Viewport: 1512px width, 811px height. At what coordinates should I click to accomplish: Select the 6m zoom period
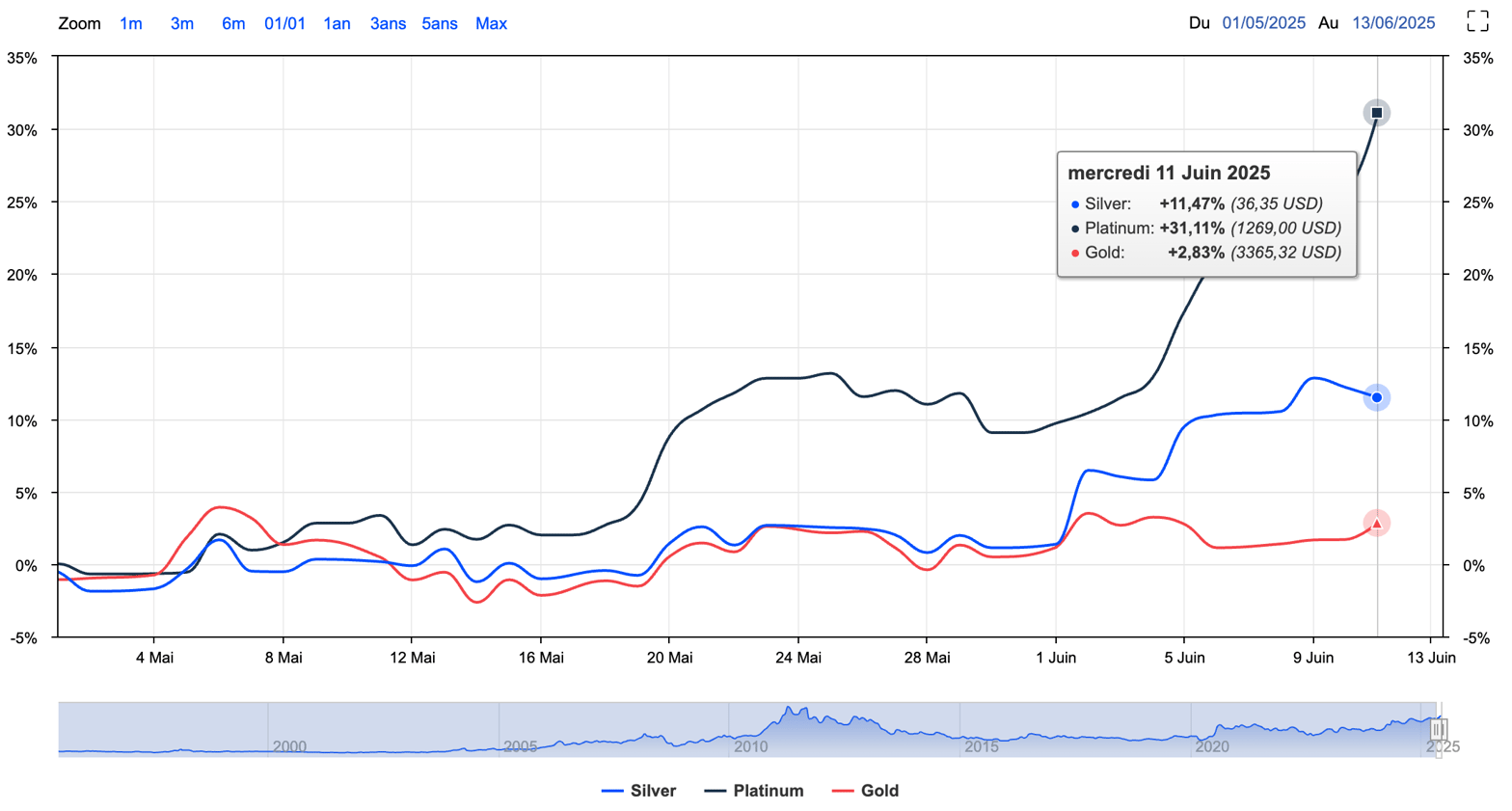tap(233, 23)
